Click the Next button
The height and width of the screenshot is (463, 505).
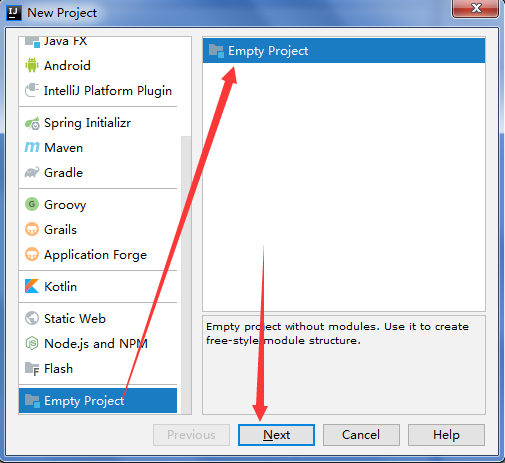[x=276, y=435]
